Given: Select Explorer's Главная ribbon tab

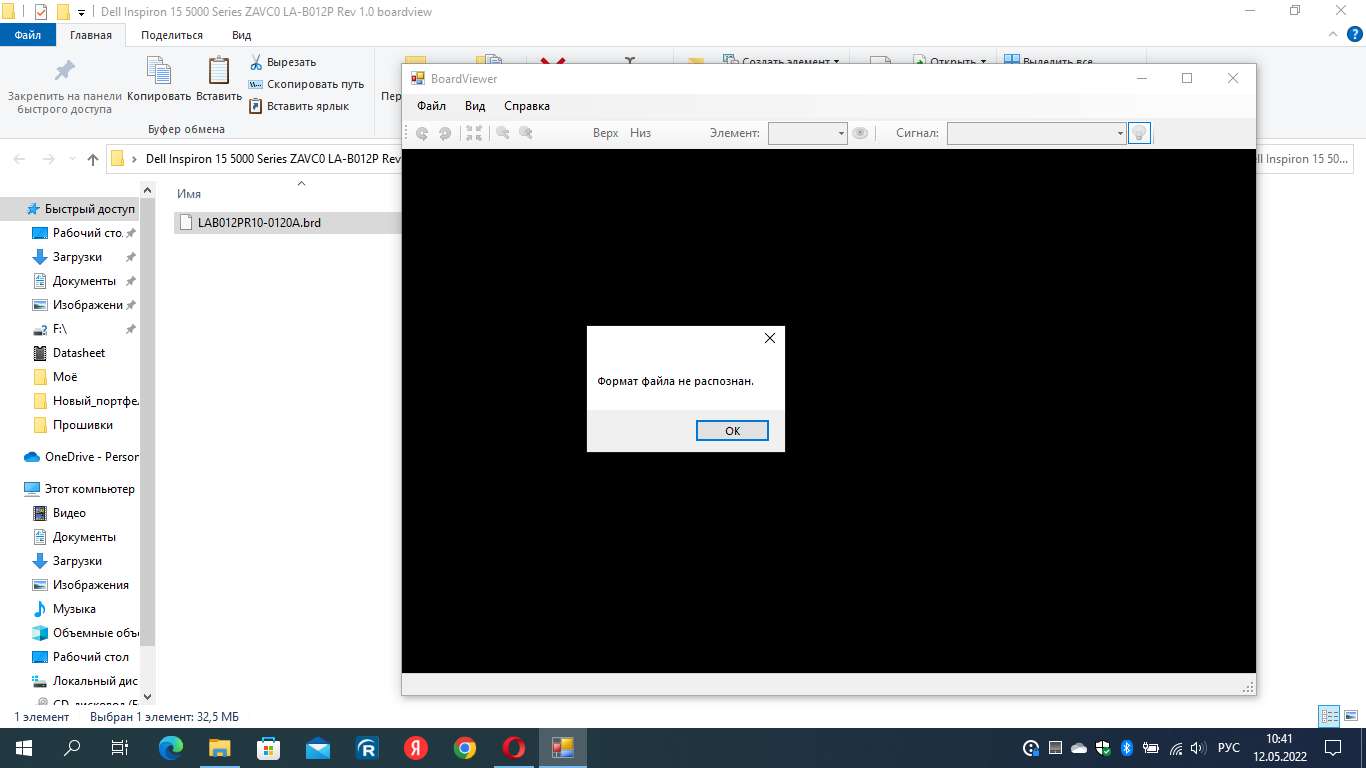Looking at the screenshot, I should click(91, 35).
